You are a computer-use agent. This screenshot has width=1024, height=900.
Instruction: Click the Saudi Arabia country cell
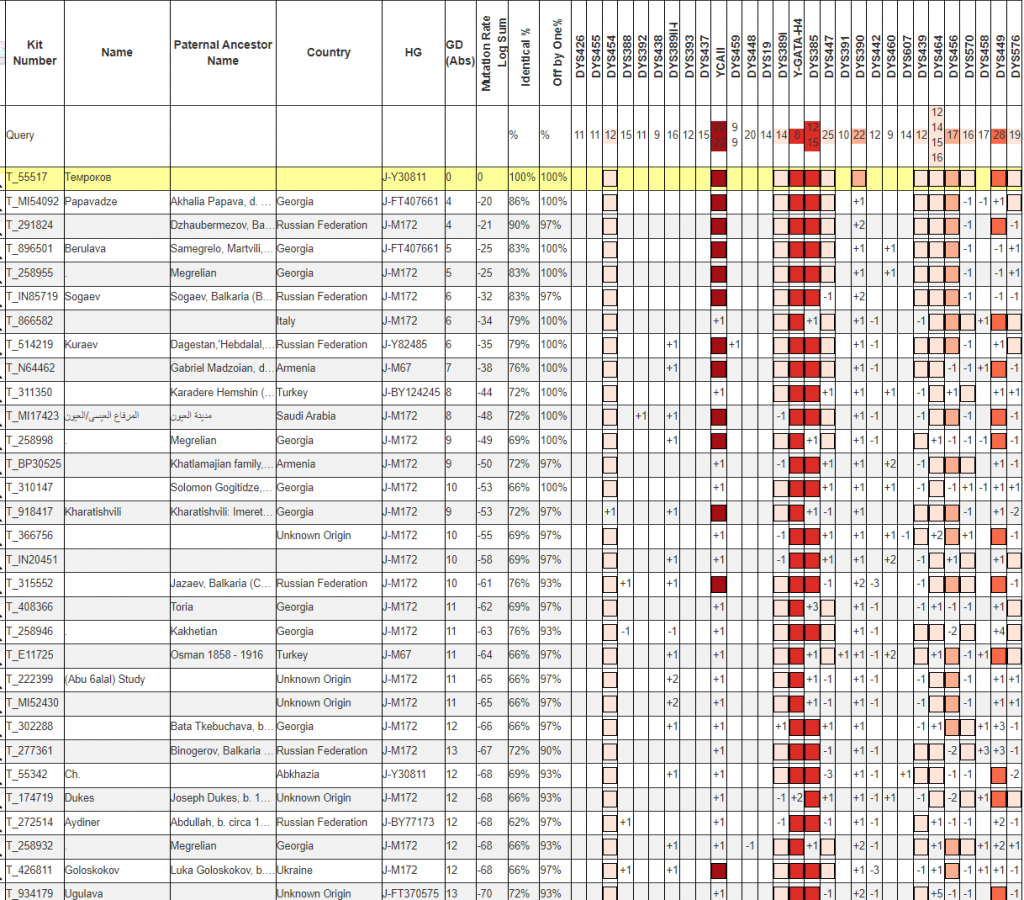(308, 416)
